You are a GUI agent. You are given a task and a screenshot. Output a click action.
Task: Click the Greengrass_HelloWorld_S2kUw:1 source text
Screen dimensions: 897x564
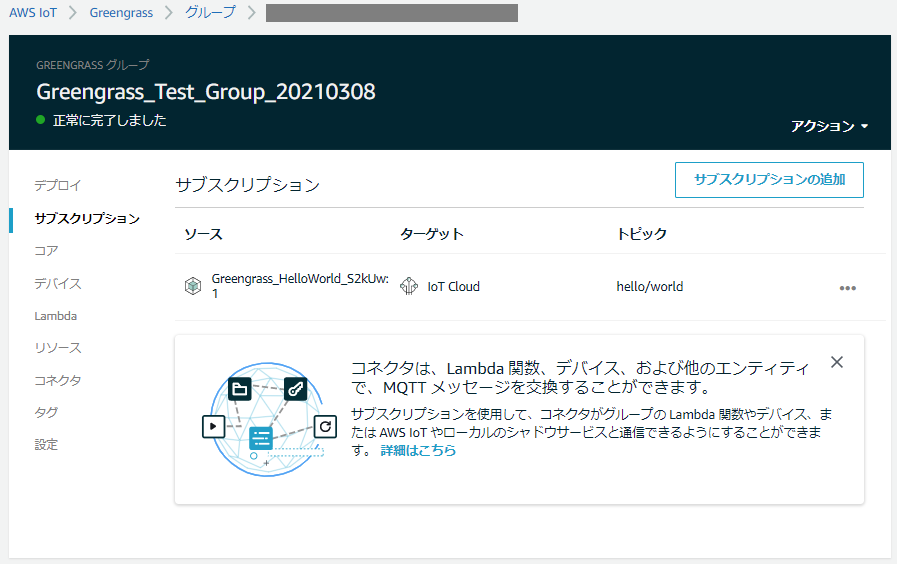tap(300, 285)
